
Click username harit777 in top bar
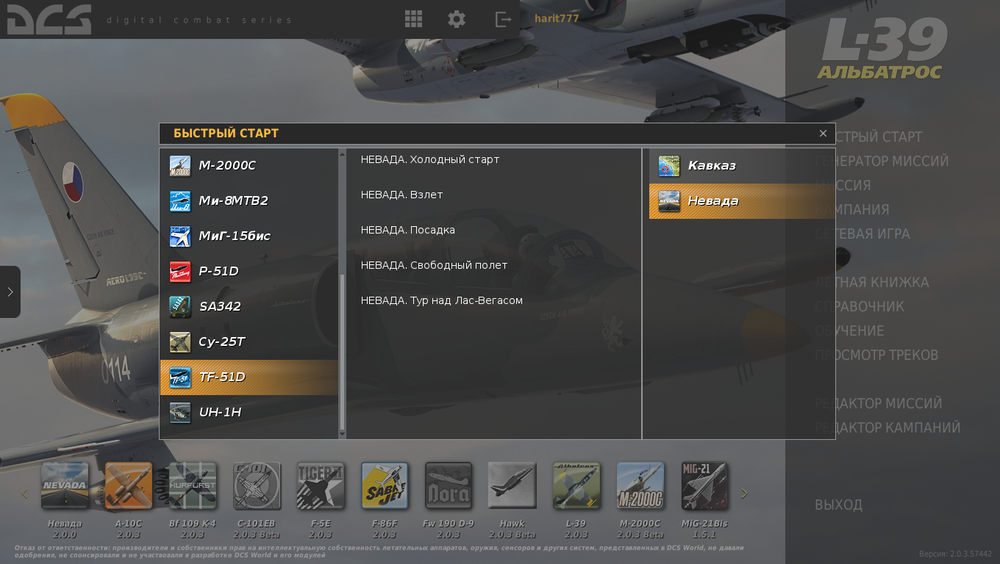pyautogui.click(x=557, y=19)
